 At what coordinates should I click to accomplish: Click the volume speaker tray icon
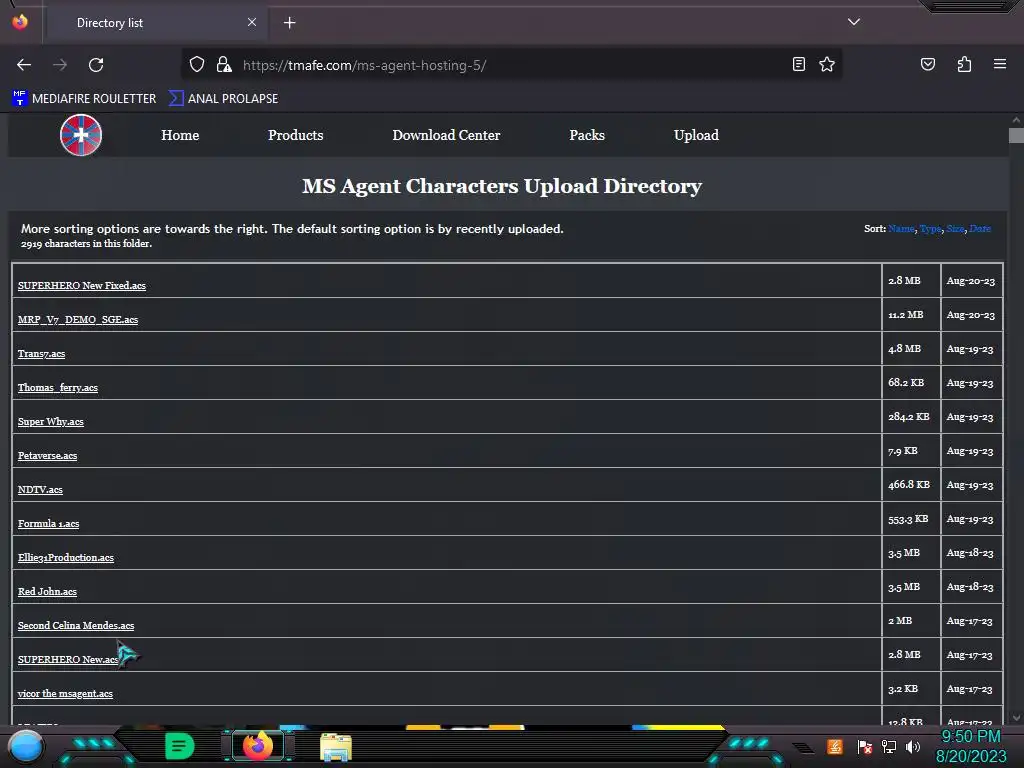912,746
